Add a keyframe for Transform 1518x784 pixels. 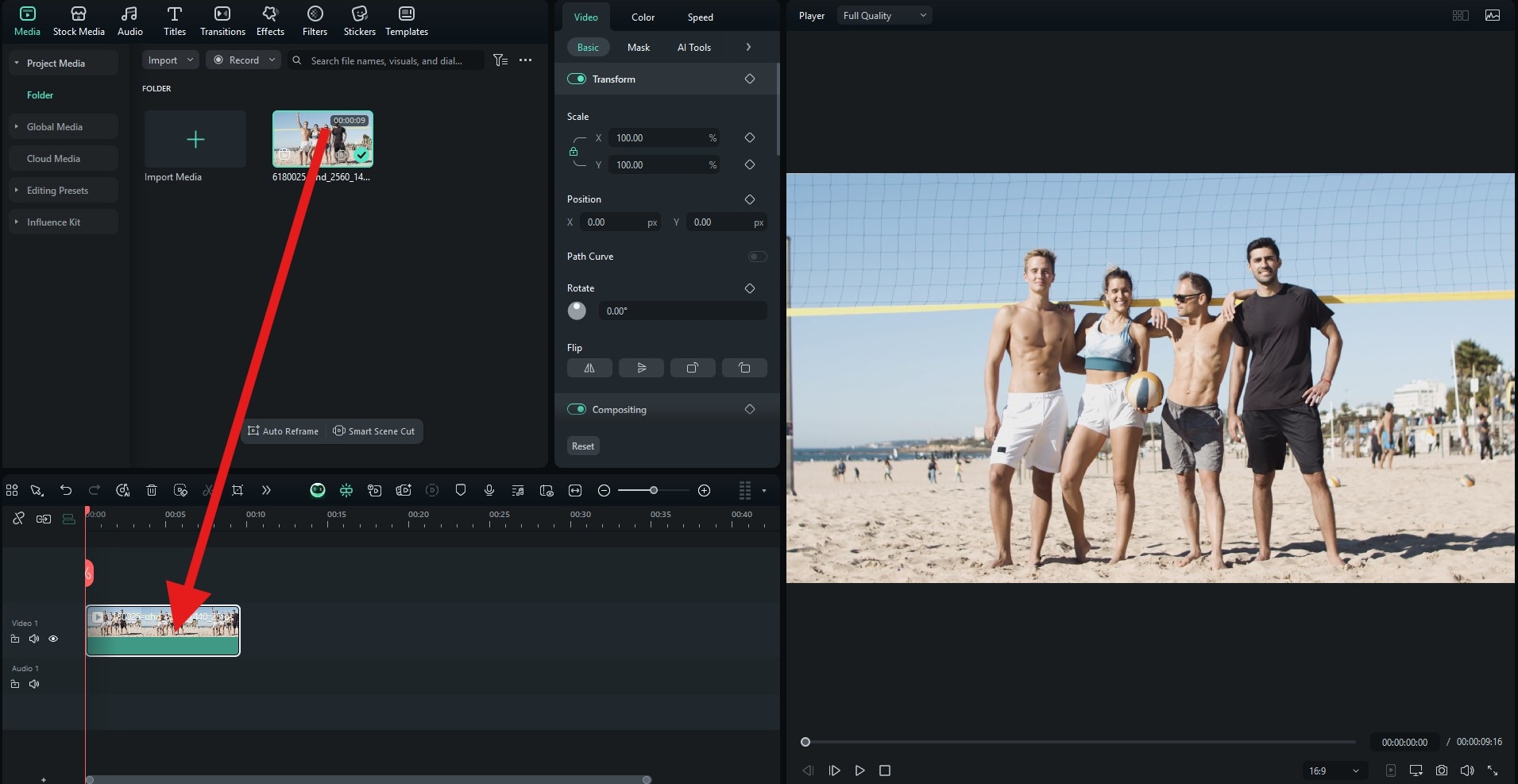pyautogui.click(x=749, y=79)
